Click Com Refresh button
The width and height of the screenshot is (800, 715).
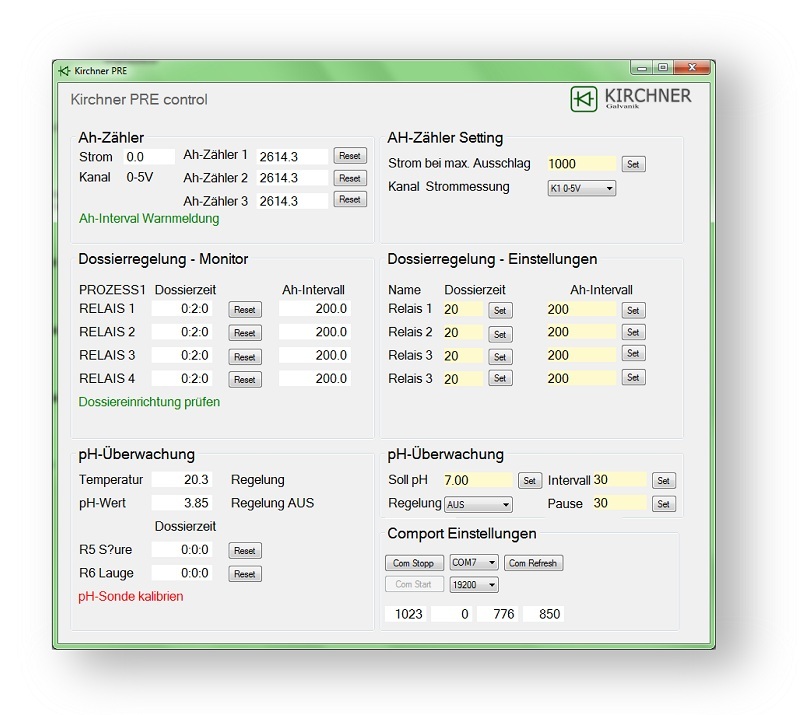pyautogui.click(x=534, y=563)
